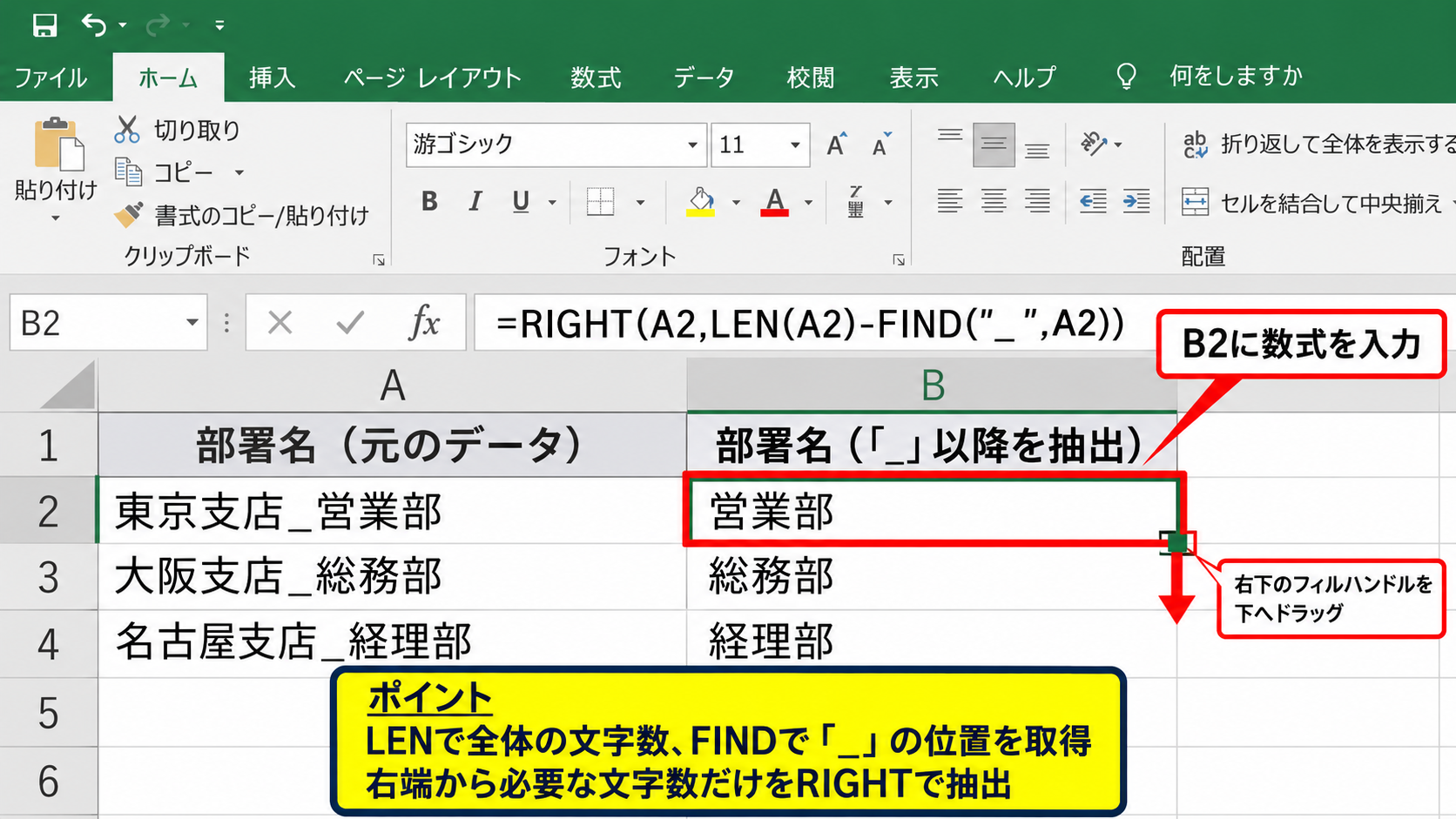The image size is (1456, 819).
Task: Toggle middle vertical alignment
Action: click(x=994, y=144)
